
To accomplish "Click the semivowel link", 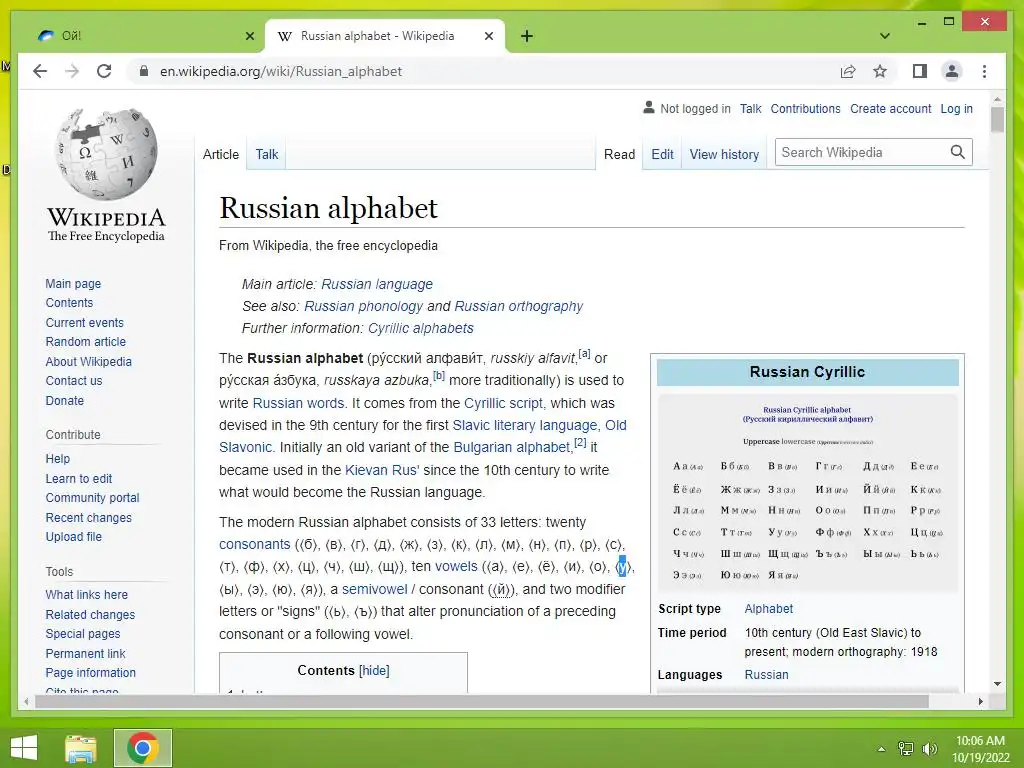I will 374,589.
